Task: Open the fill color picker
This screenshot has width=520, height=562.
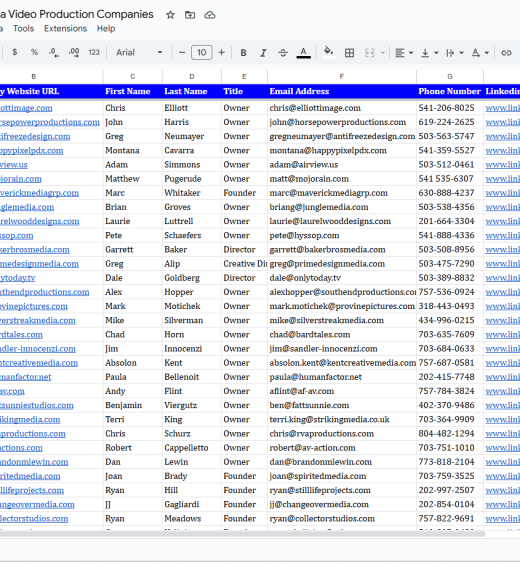Action: click(x=329, y=52)
